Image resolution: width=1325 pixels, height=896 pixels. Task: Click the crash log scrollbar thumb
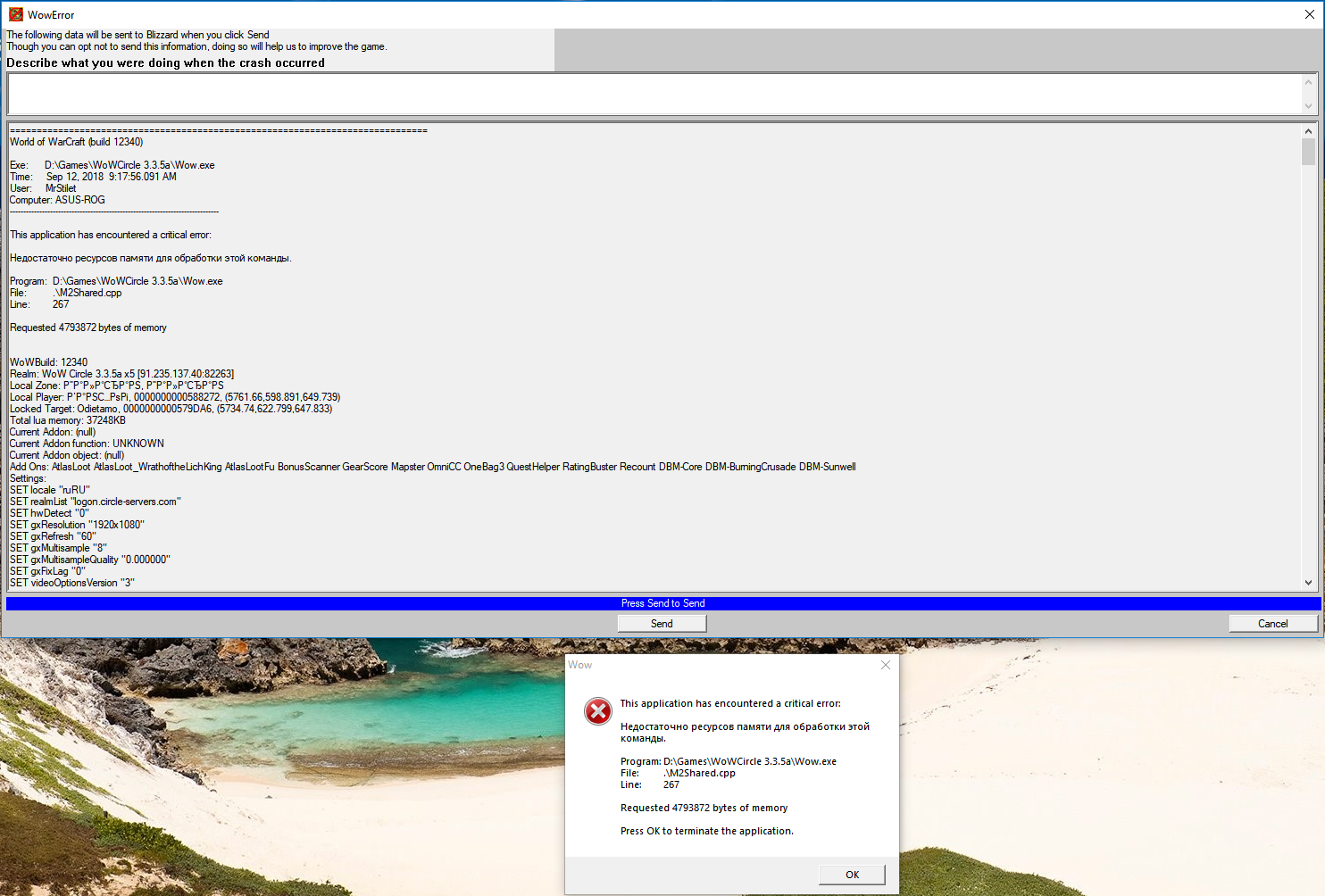1308,152
